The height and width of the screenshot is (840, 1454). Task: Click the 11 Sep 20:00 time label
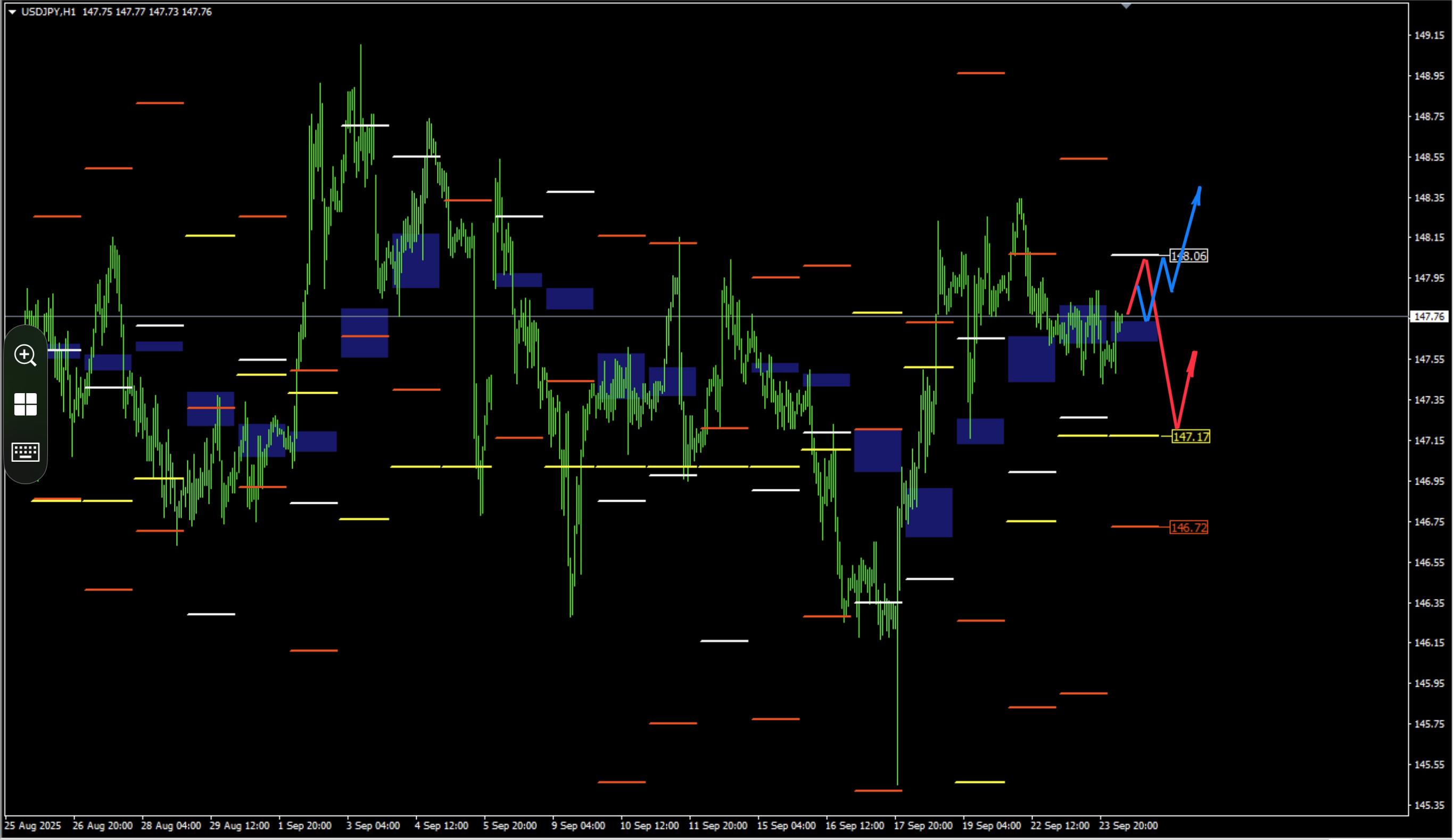718,826
